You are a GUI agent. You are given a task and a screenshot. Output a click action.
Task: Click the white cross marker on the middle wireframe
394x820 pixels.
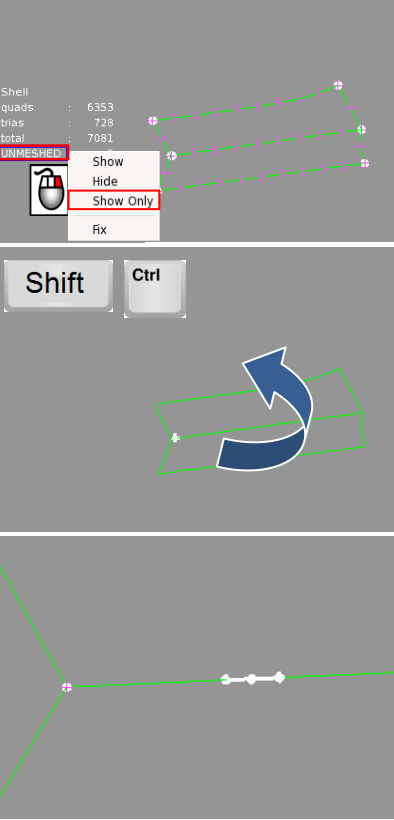(x=176, y=437)
